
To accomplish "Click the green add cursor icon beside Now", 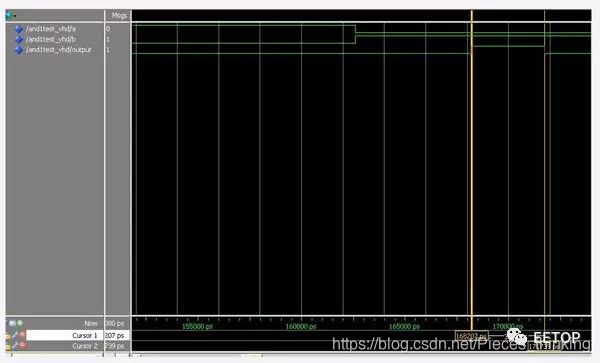I will point(20,324).
